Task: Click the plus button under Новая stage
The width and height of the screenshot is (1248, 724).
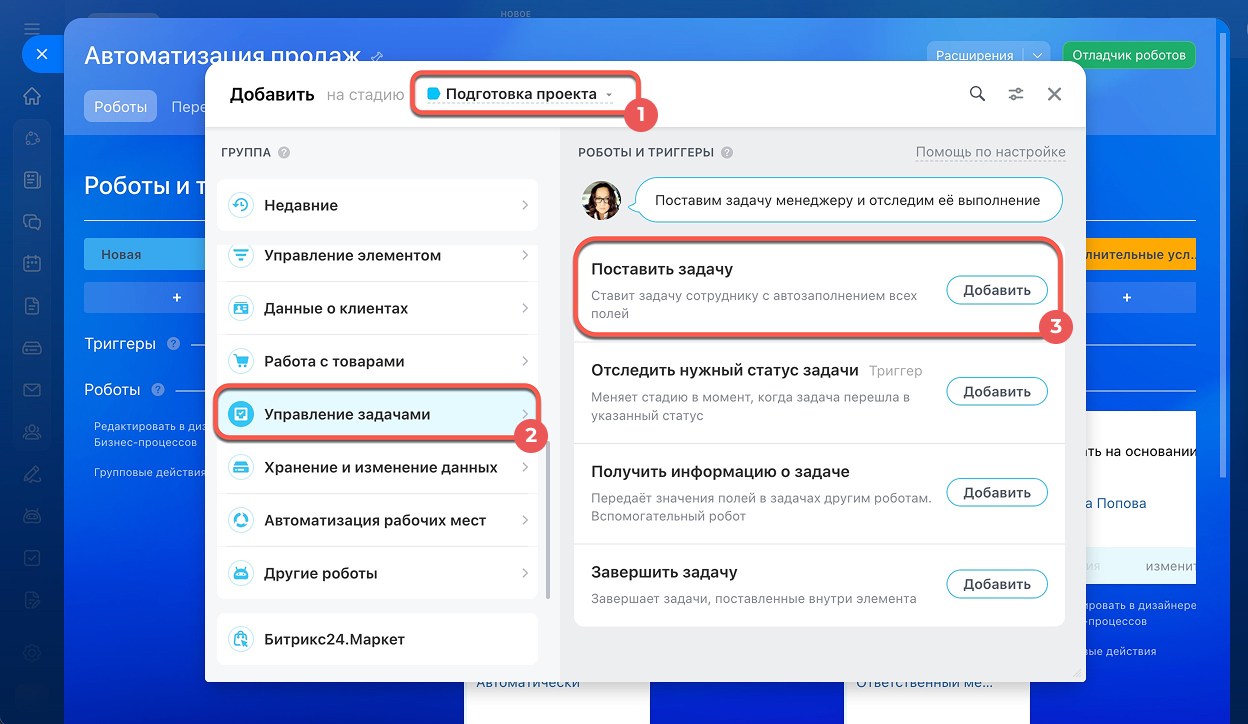Action: tap(177, 298)
